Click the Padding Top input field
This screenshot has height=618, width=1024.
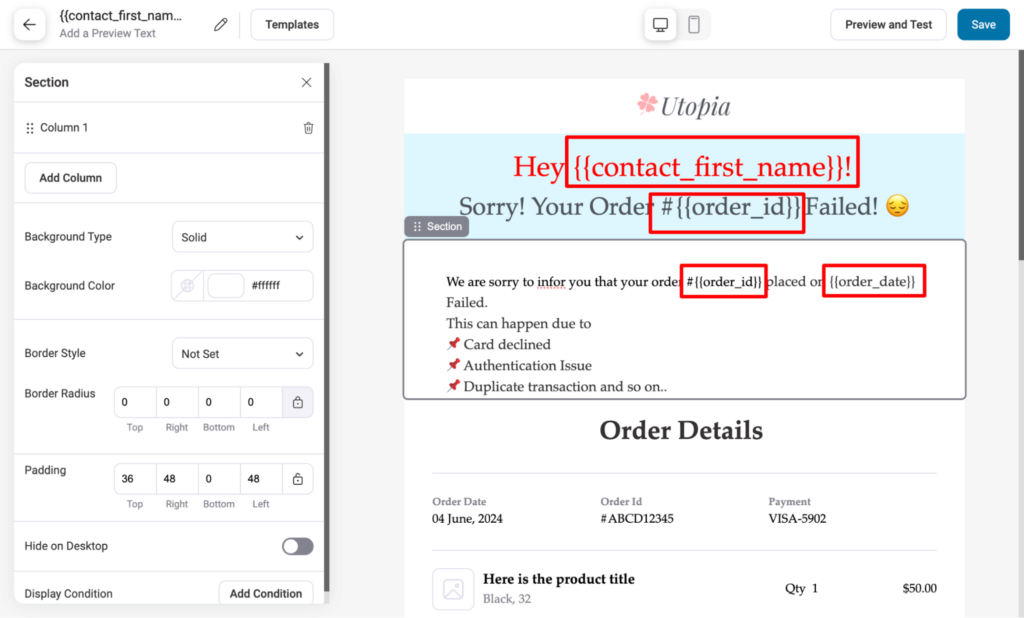coord(135,479)
